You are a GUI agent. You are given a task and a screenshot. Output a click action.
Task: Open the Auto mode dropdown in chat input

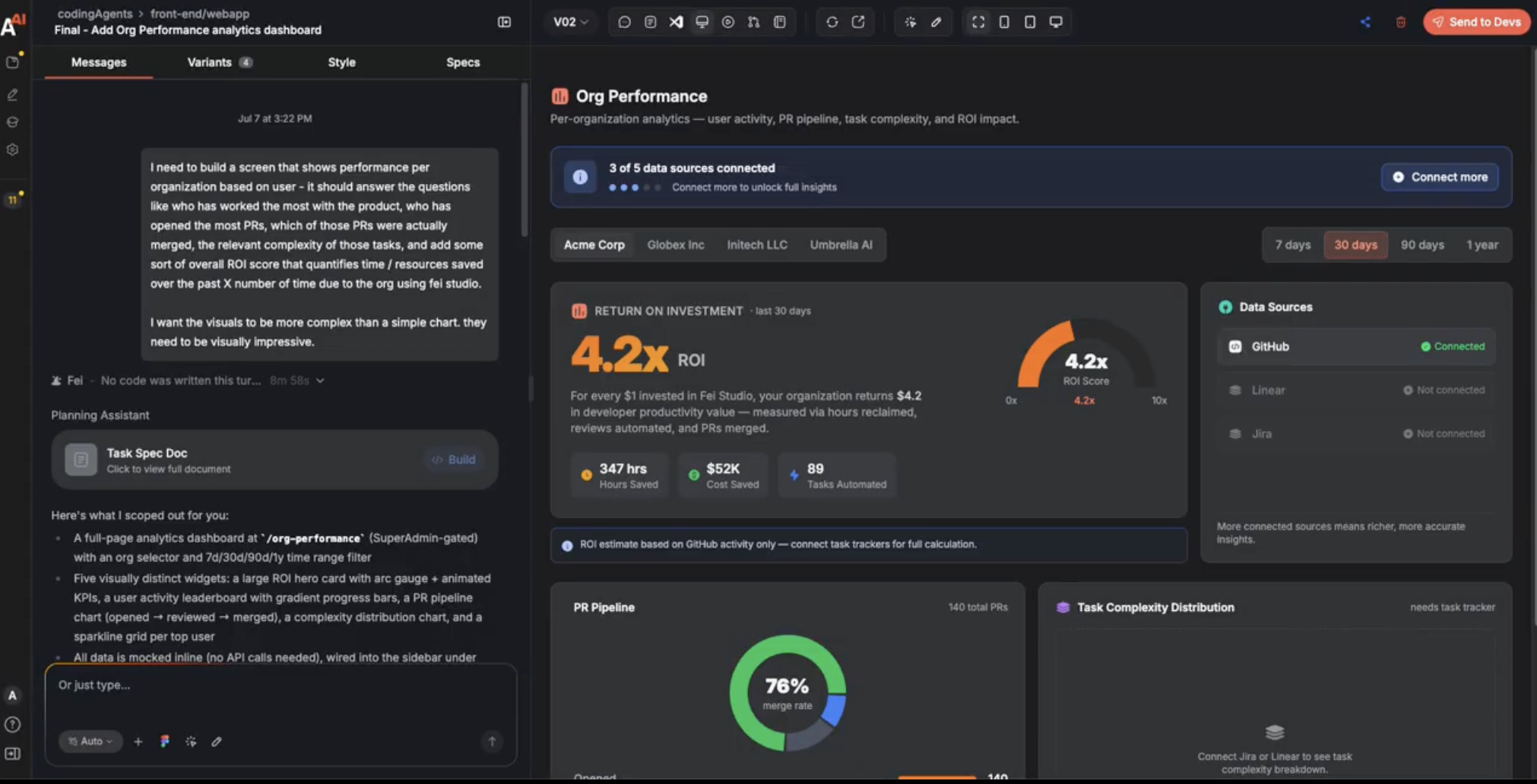pos(90,741)
